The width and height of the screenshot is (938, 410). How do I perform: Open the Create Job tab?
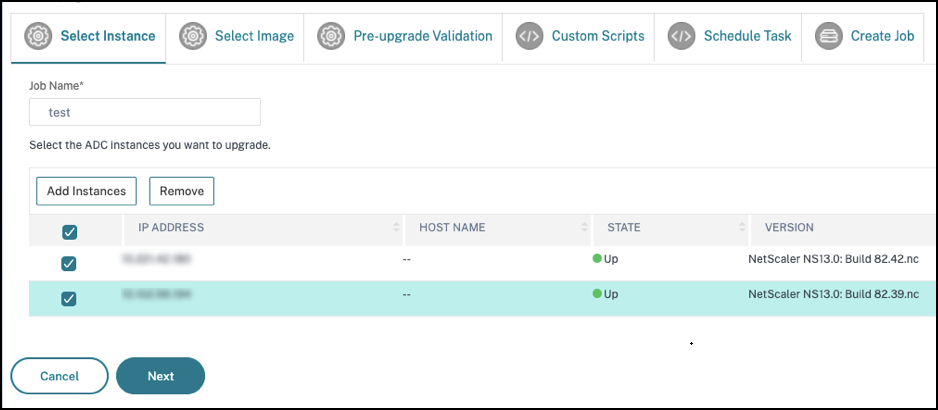pyautogui.click(x=863, y=37)
